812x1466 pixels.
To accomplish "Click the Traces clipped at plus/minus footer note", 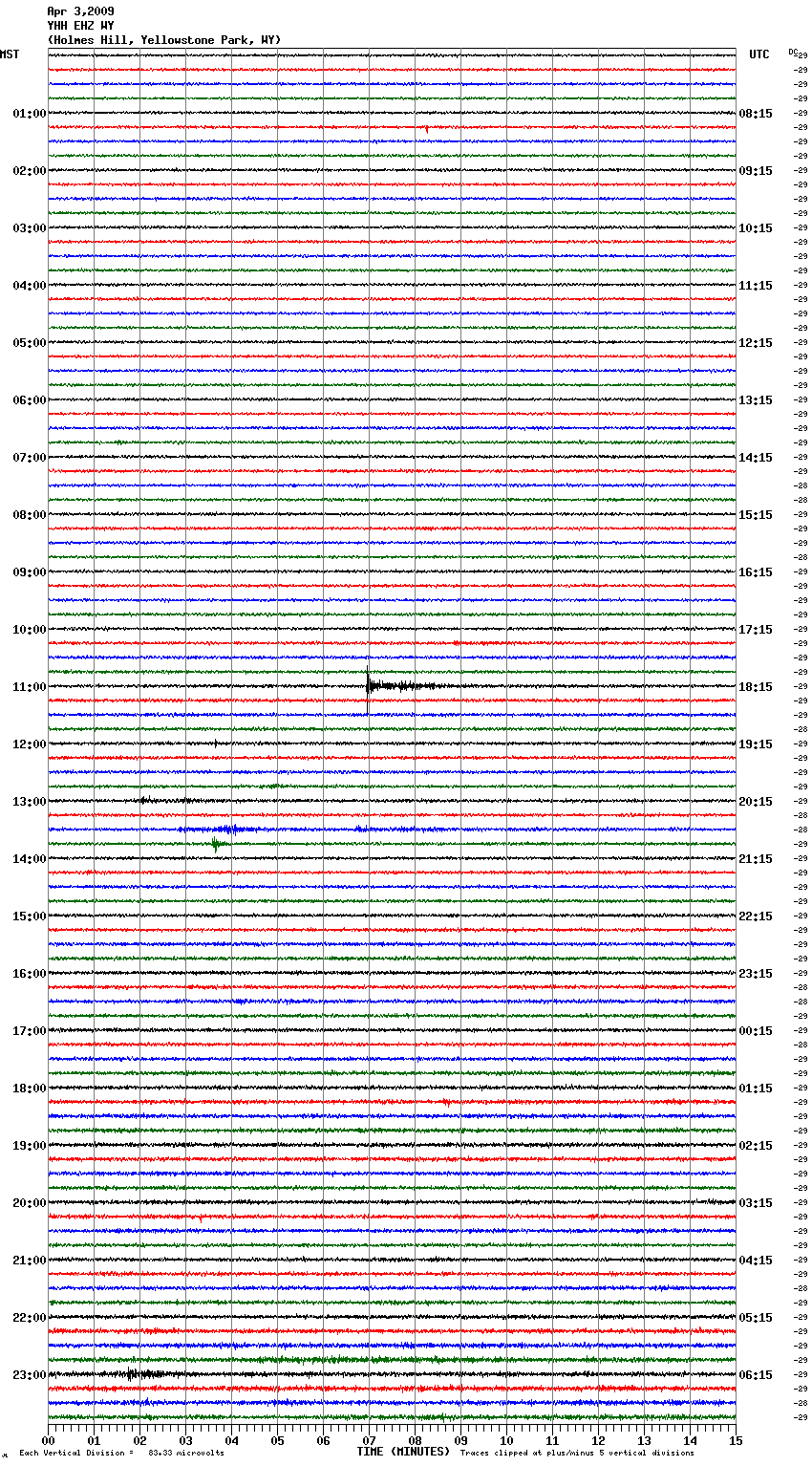I will pyautogui.click(x=577, y=1453).
